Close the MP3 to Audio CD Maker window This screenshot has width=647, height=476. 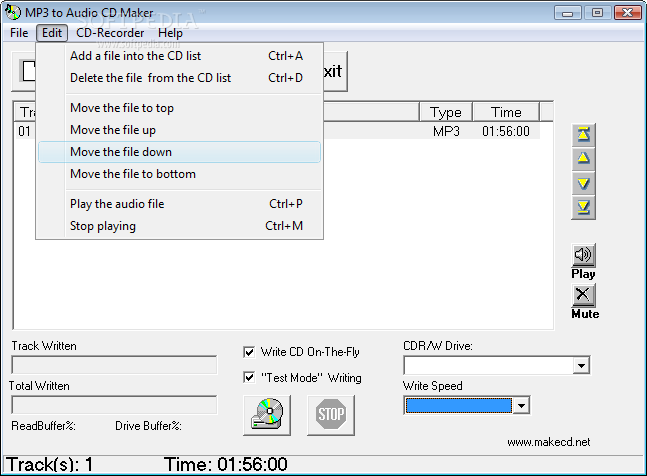pyautogui.click(x=627, y=13)
